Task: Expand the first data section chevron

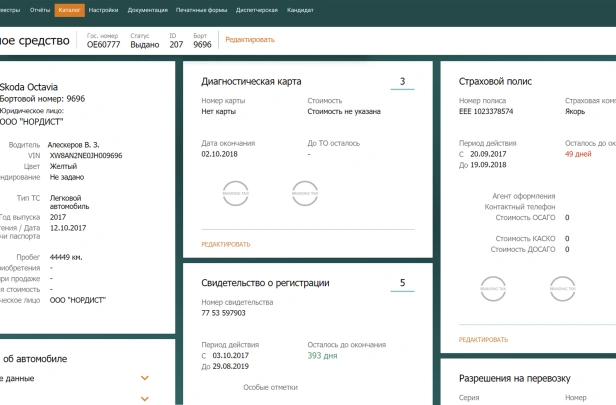Action: click(x=145, y=378)
